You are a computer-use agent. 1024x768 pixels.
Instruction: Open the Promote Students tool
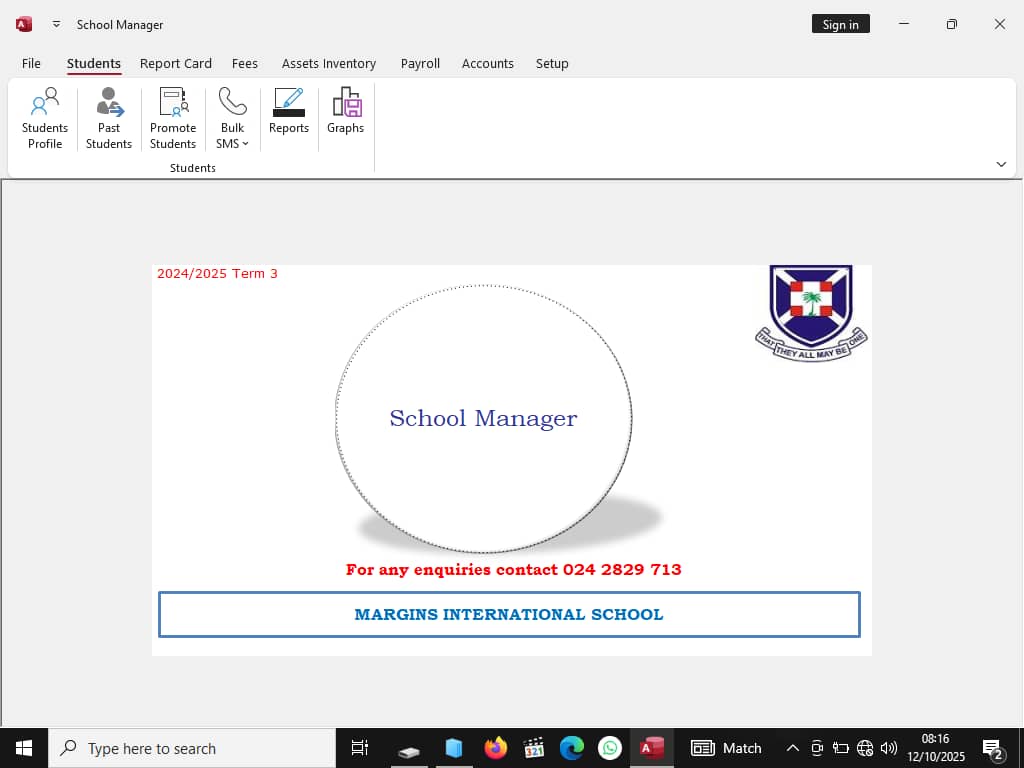[x=173, y=118]
